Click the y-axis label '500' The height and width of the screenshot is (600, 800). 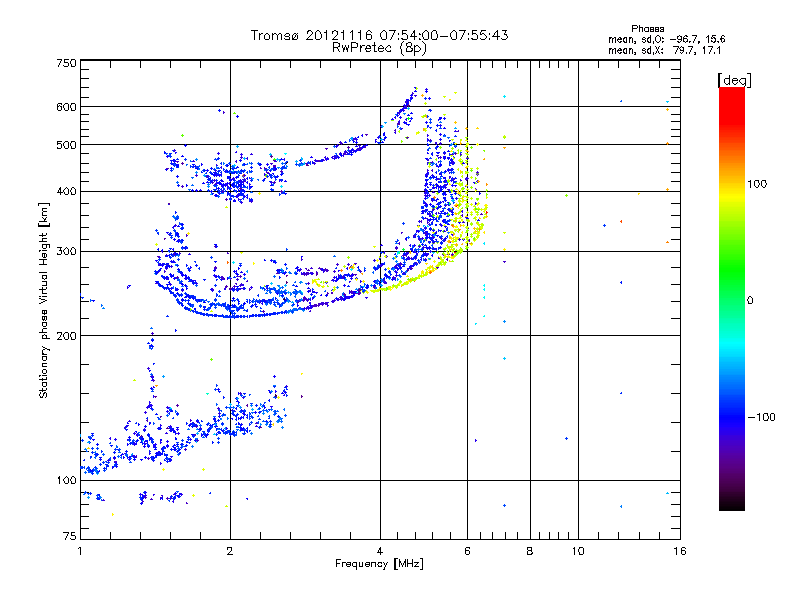66,145
